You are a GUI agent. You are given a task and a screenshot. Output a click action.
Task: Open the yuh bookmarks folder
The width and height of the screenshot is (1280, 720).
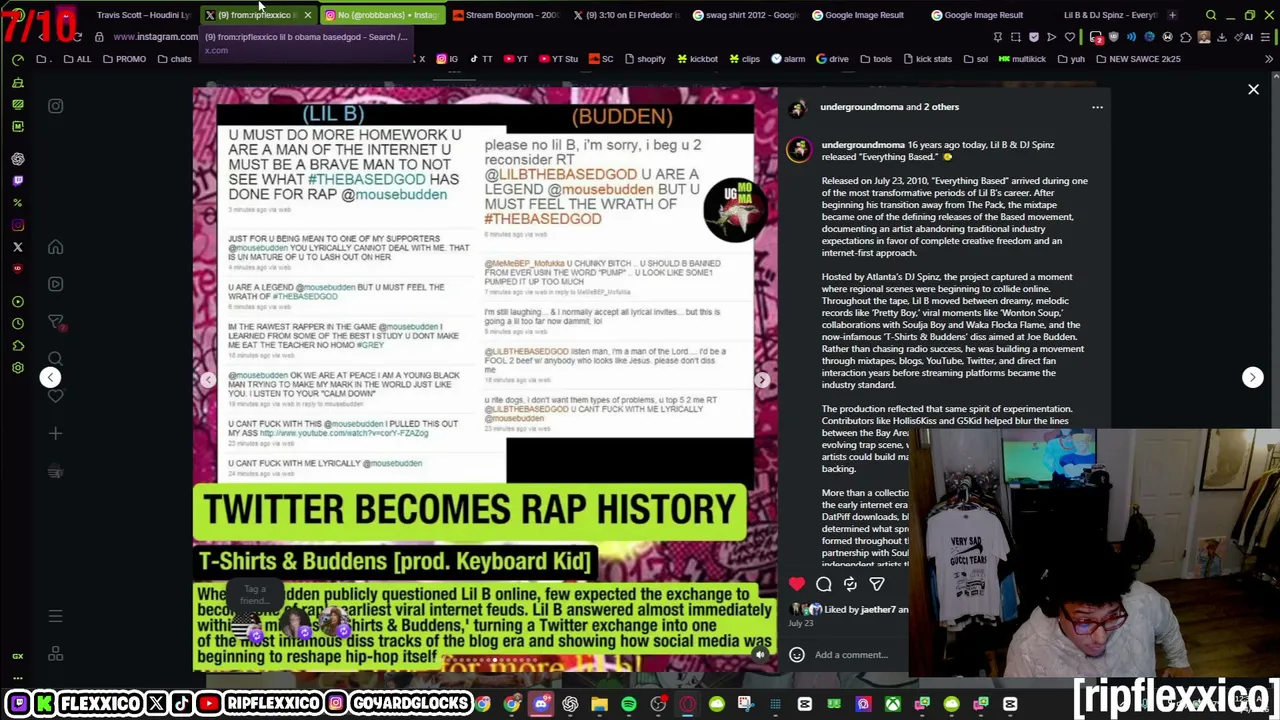pyautogui.click(x=1070, y=59)
